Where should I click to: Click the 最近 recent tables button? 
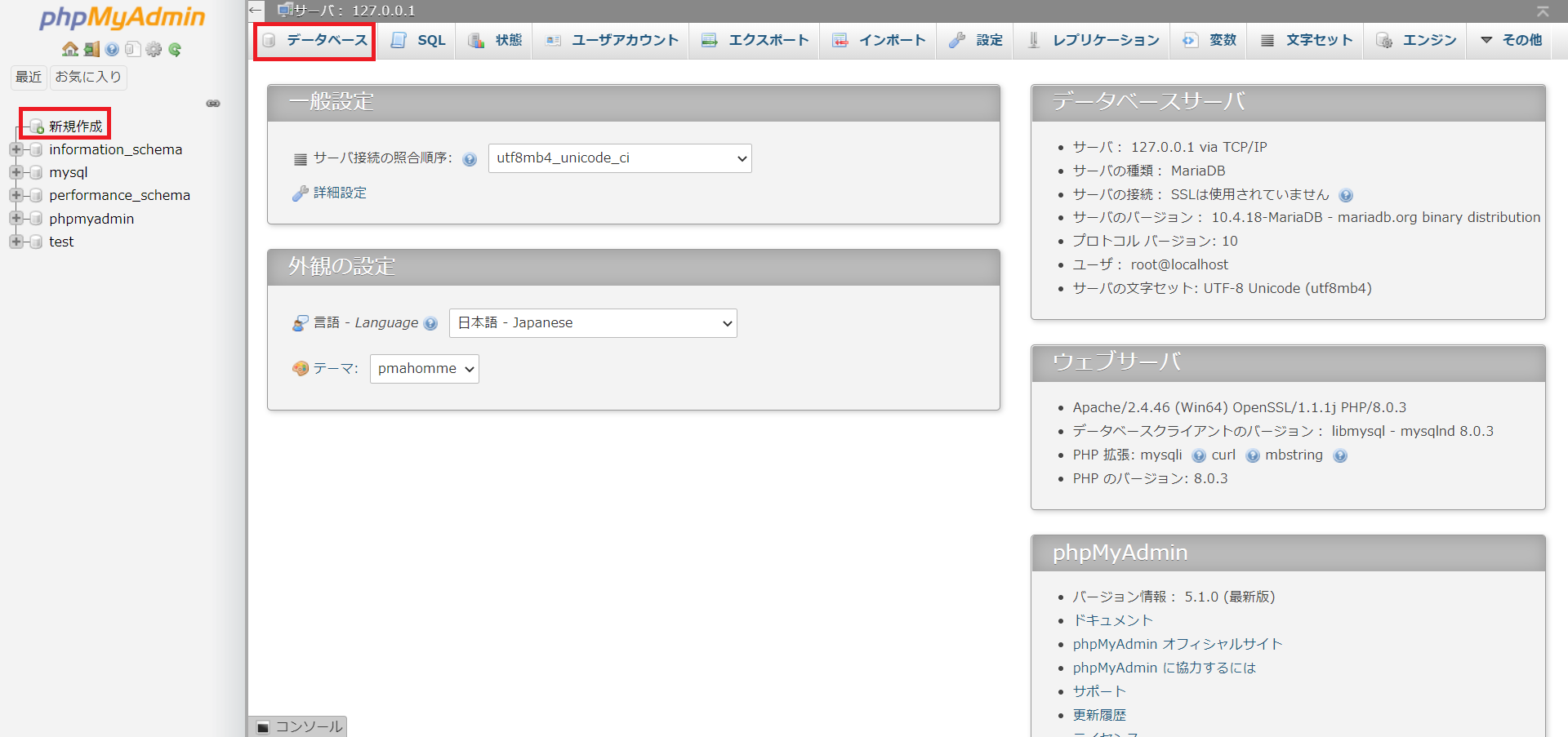click(29, 77)
